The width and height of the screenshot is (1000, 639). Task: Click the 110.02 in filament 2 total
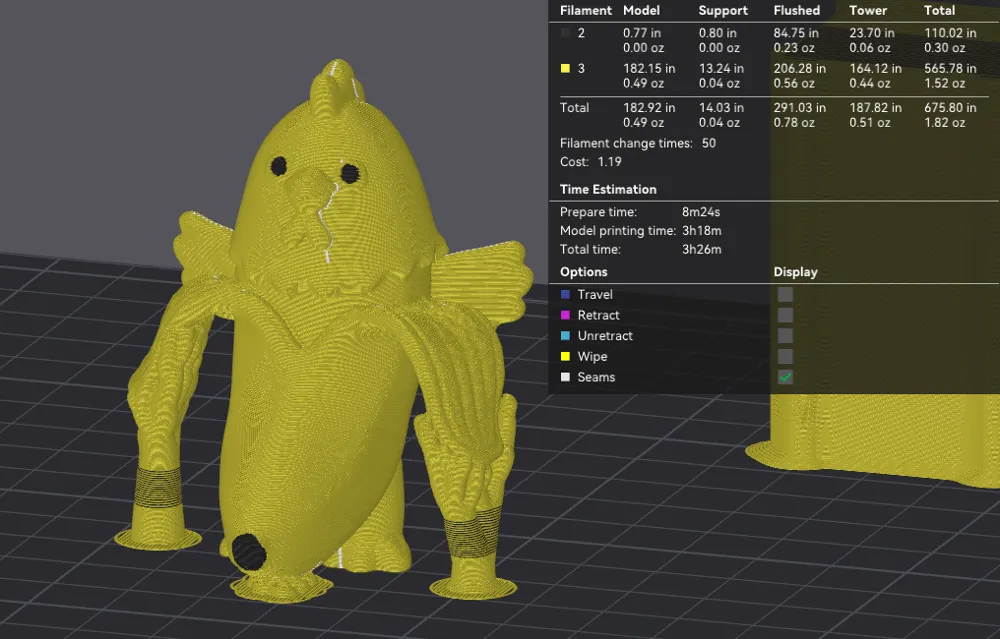[x=950, y=33]
